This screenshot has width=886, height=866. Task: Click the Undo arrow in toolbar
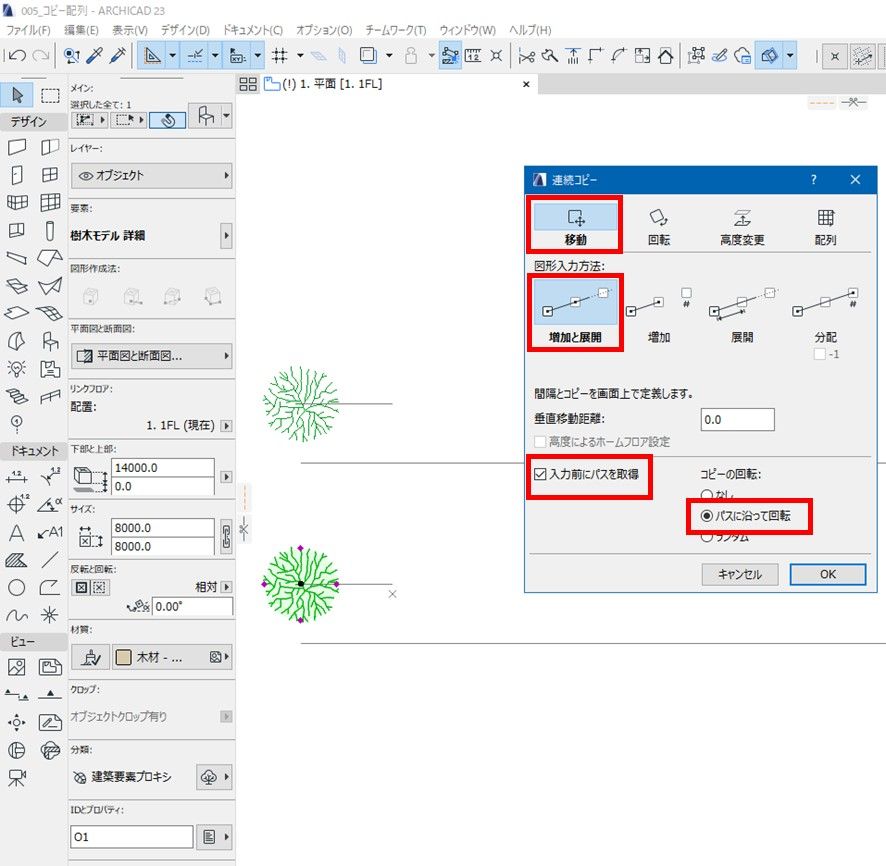tap(18, 55)
